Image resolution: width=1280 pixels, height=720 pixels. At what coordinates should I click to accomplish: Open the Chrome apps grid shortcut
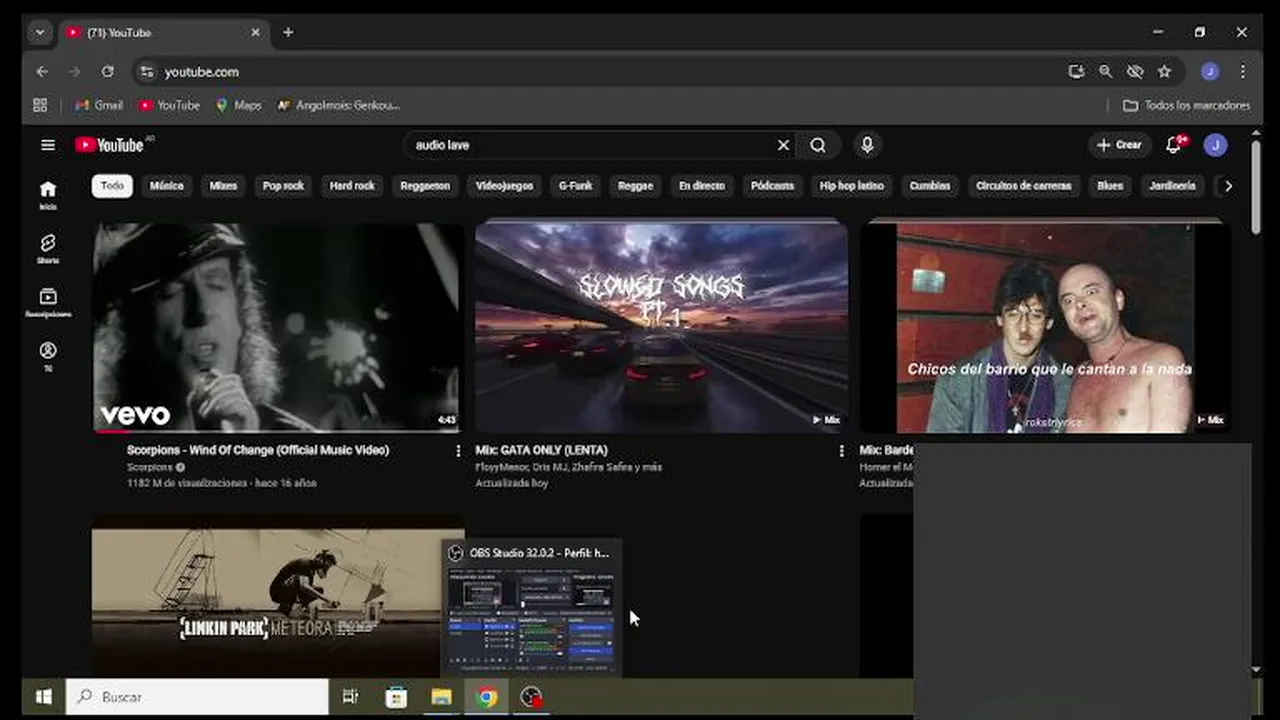pos(40,105)
